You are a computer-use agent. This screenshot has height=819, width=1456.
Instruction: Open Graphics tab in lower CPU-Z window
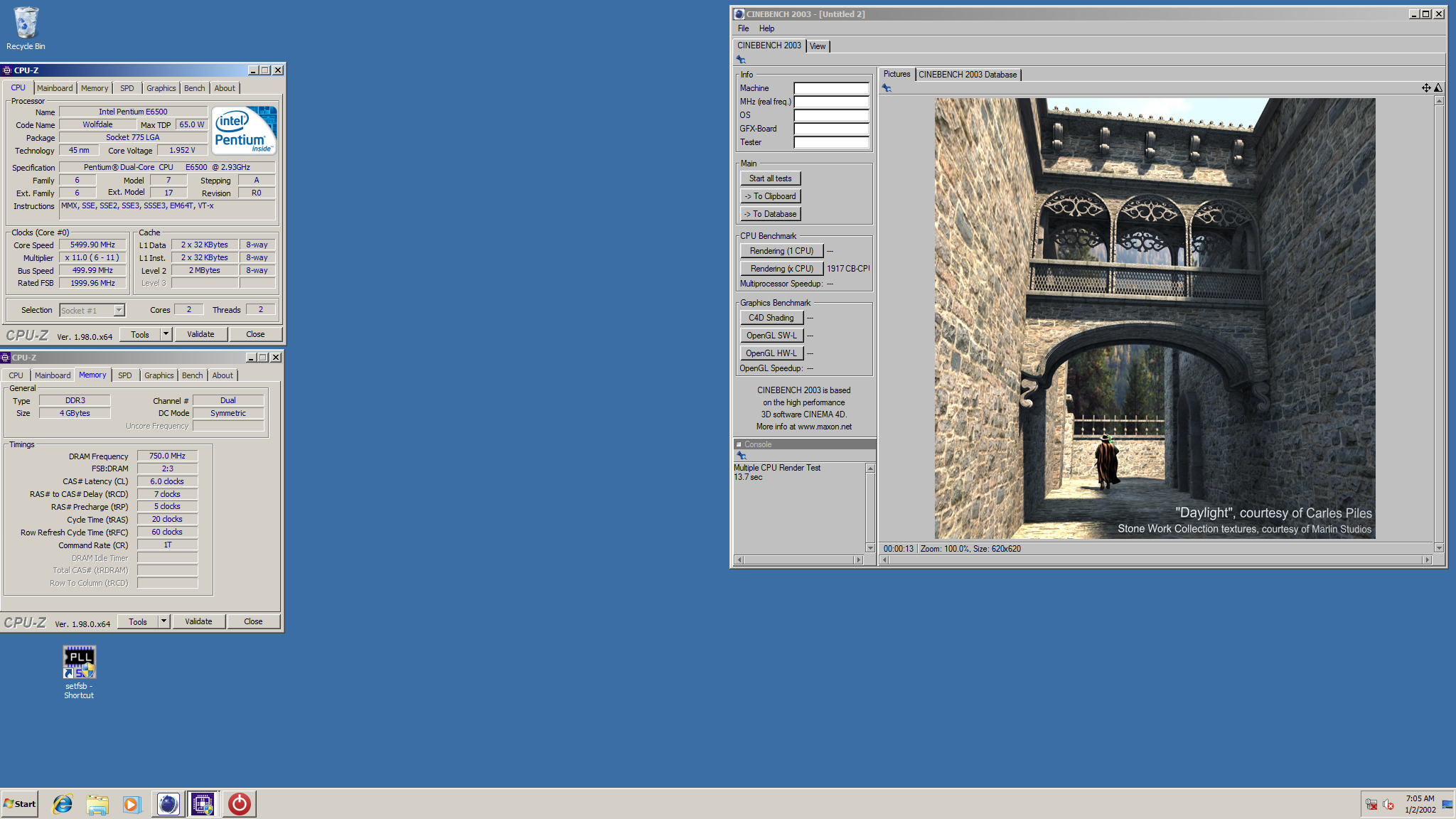pos(159,375)
